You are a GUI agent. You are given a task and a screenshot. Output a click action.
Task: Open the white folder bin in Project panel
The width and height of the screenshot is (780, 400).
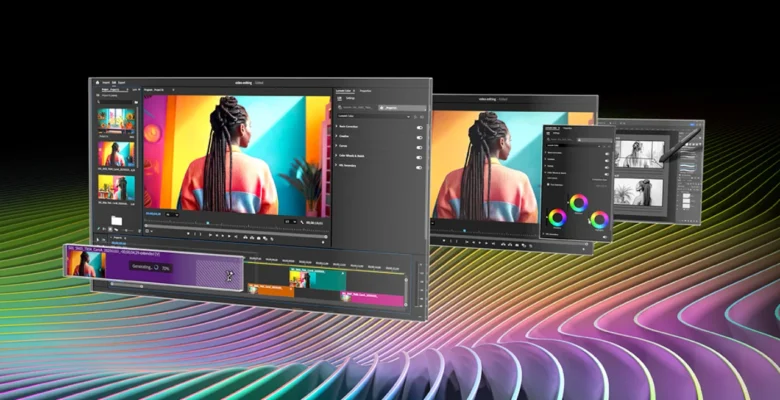click(116, 220)
